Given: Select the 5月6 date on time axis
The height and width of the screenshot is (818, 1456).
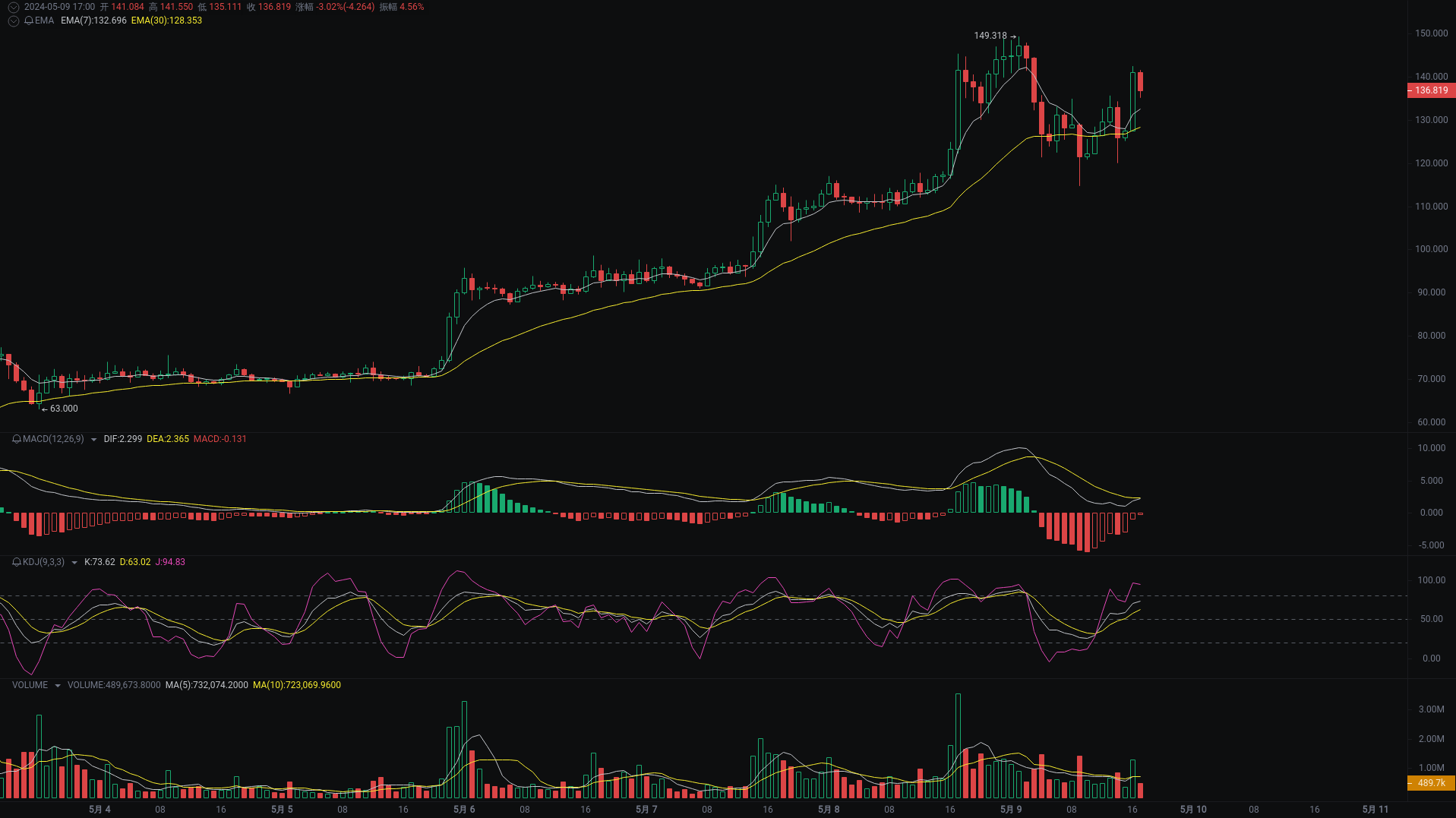Looking at the screenshot, I should (x=464, y=809).
